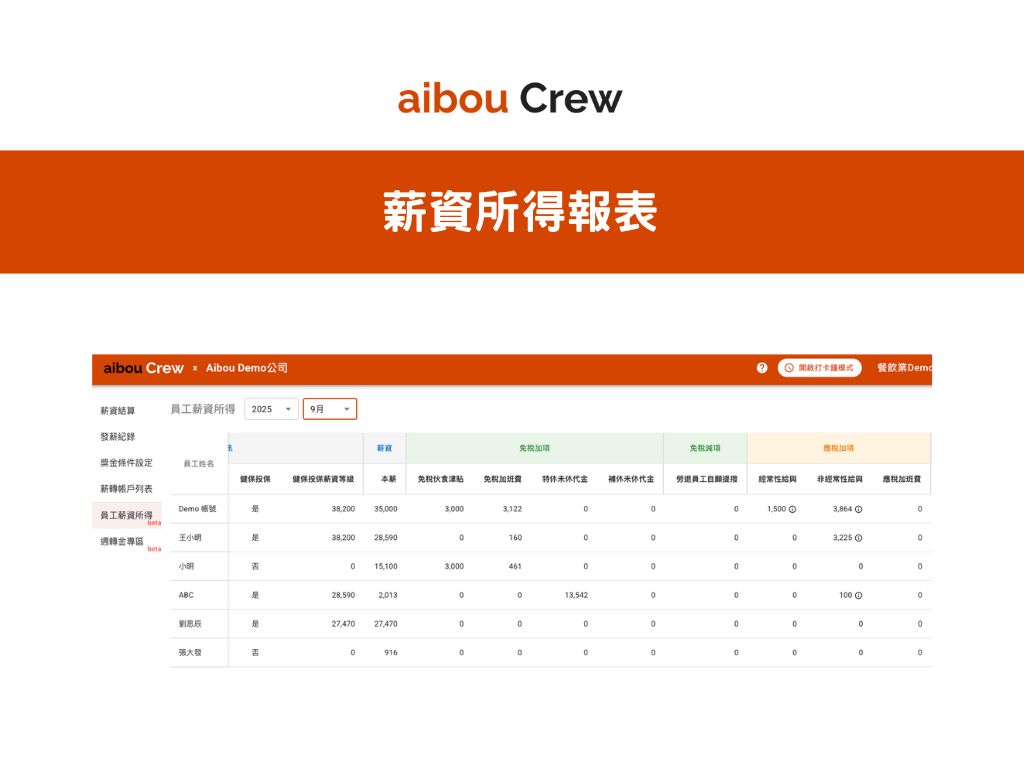Image resolution: width=1024 pixels, height=768 pixels.
Task: Select the 張大發 employee name
Action: click(190, 652)
